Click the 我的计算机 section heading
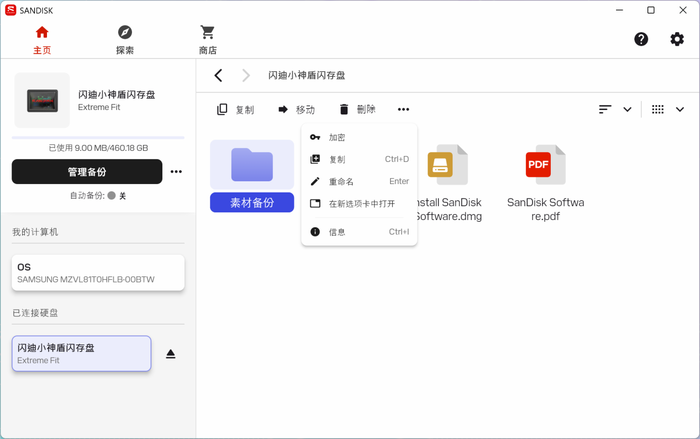The image size is (700, 439). coord(35,232)
